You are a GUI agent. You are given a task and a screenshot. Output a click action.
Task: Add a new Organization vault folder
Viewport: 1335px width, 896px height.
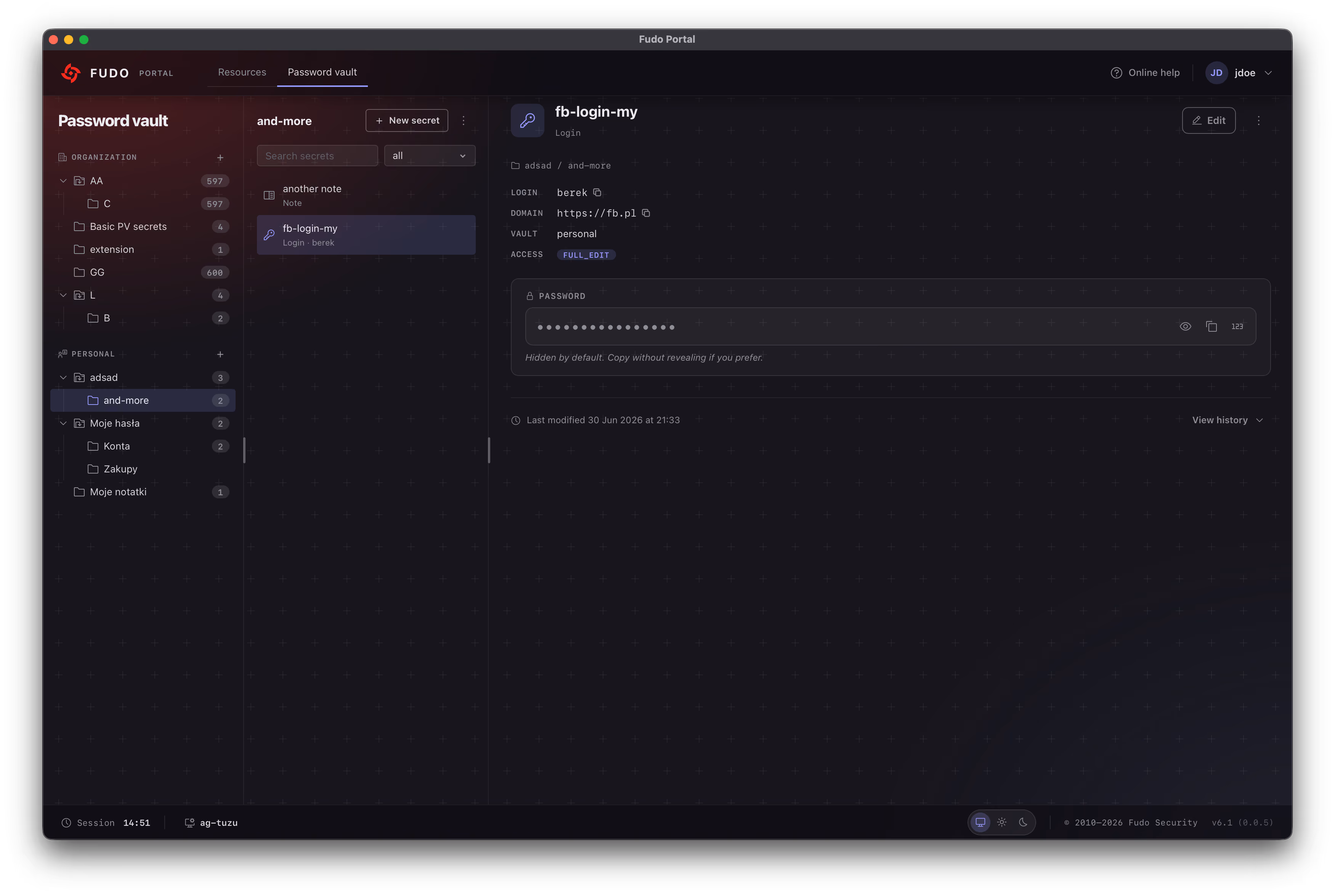(220, 157)
